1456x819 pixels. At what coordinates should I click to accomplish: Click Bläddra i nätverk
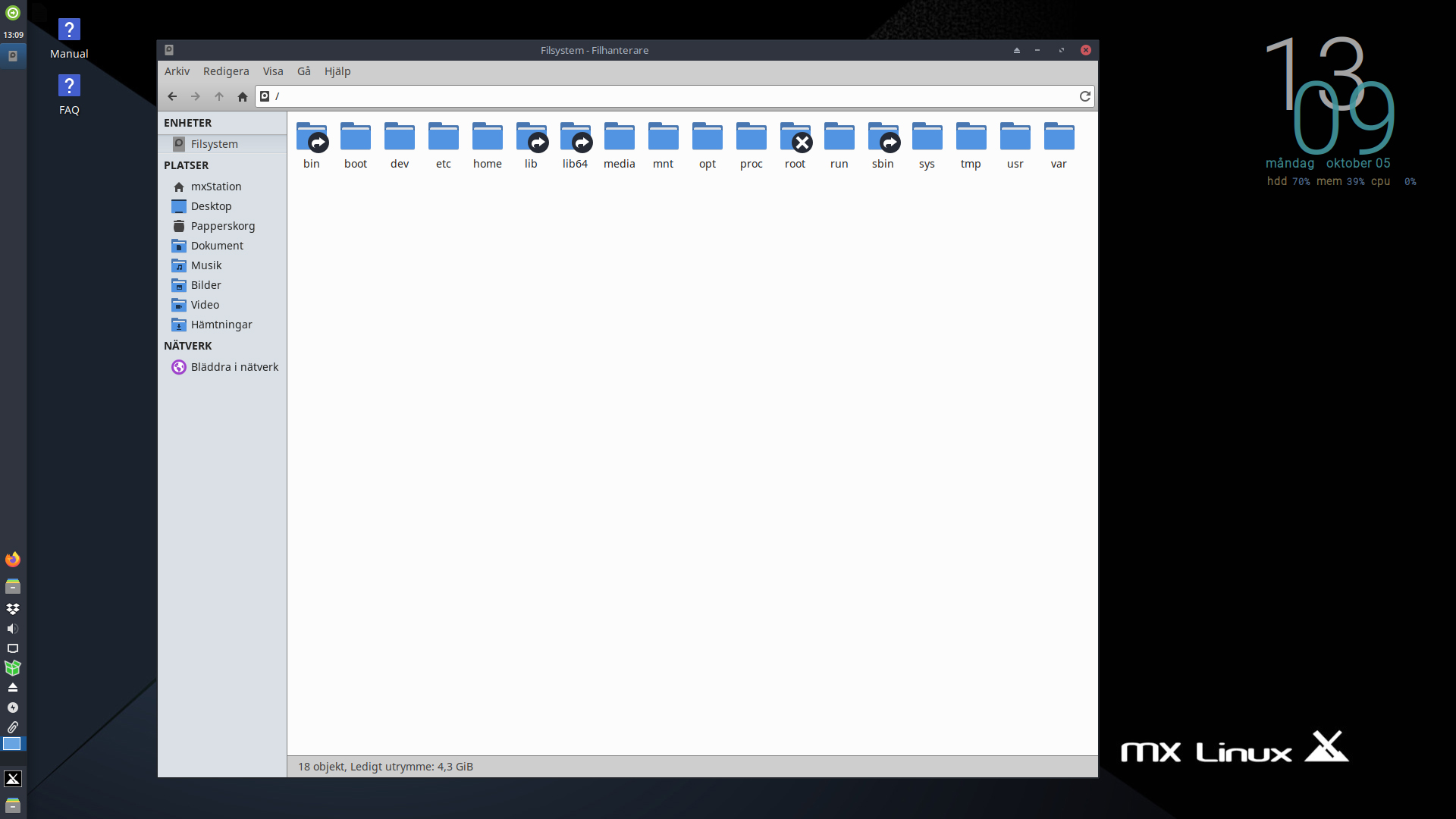tap(234, 367)
